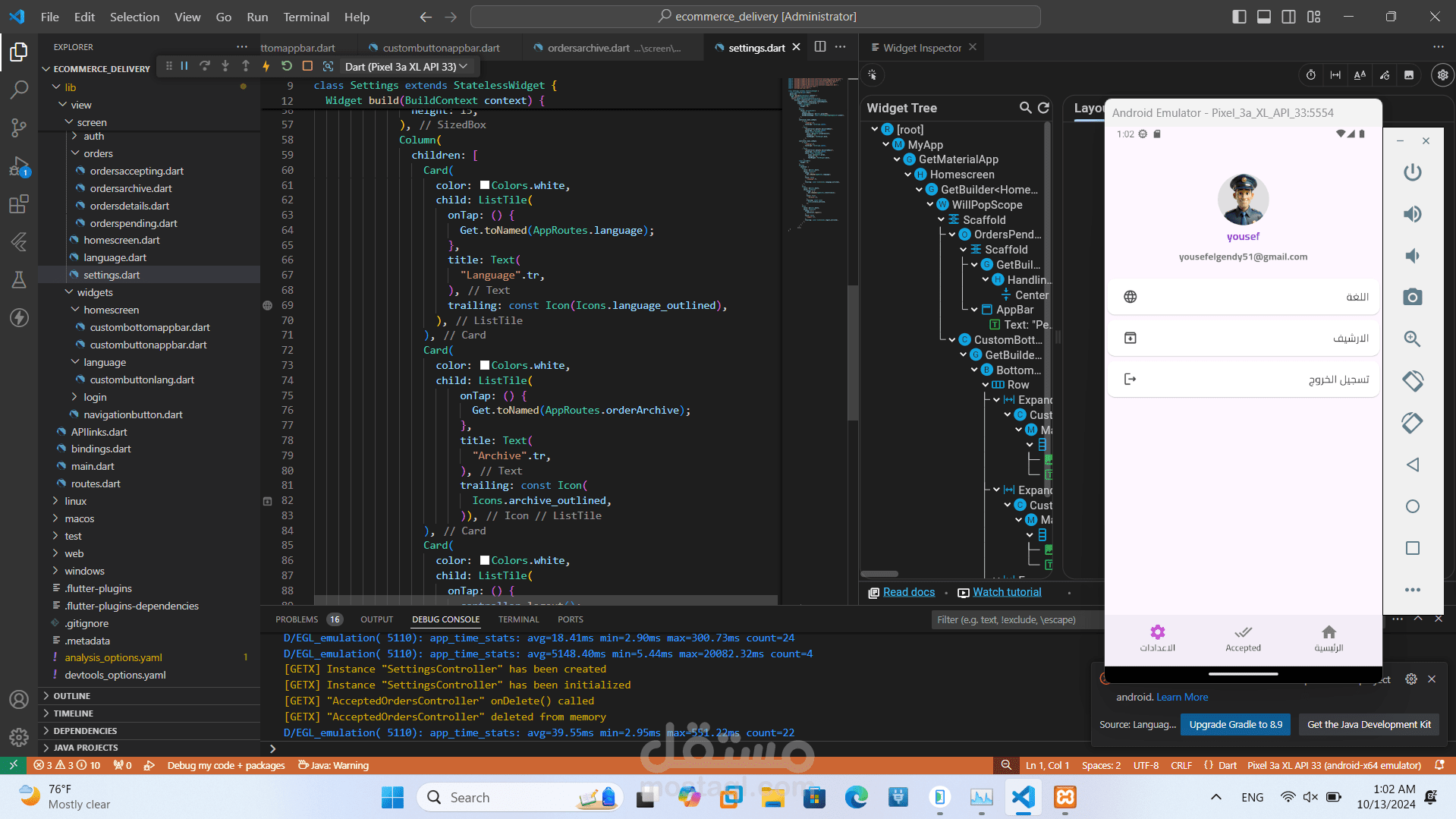Image resolution: width=1456 pixels, height=819 pixels.
Task: Click the Hot Reload lightning icon
Action: pos(266,67)
